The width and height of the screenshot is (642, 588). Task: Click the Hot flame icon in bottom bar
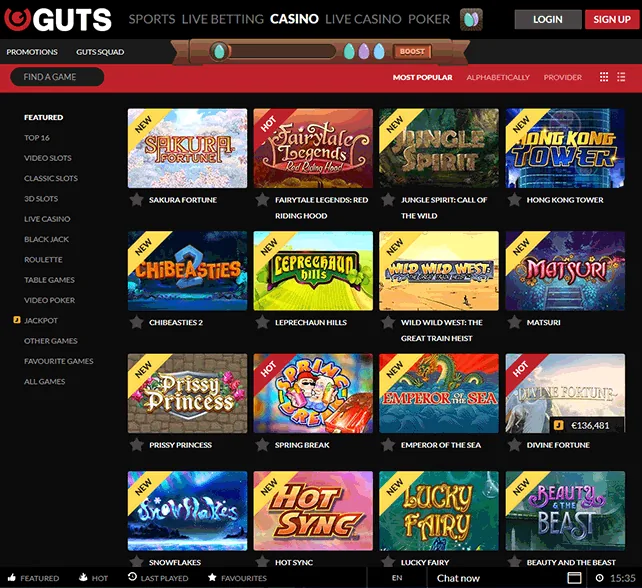(82, 578)
